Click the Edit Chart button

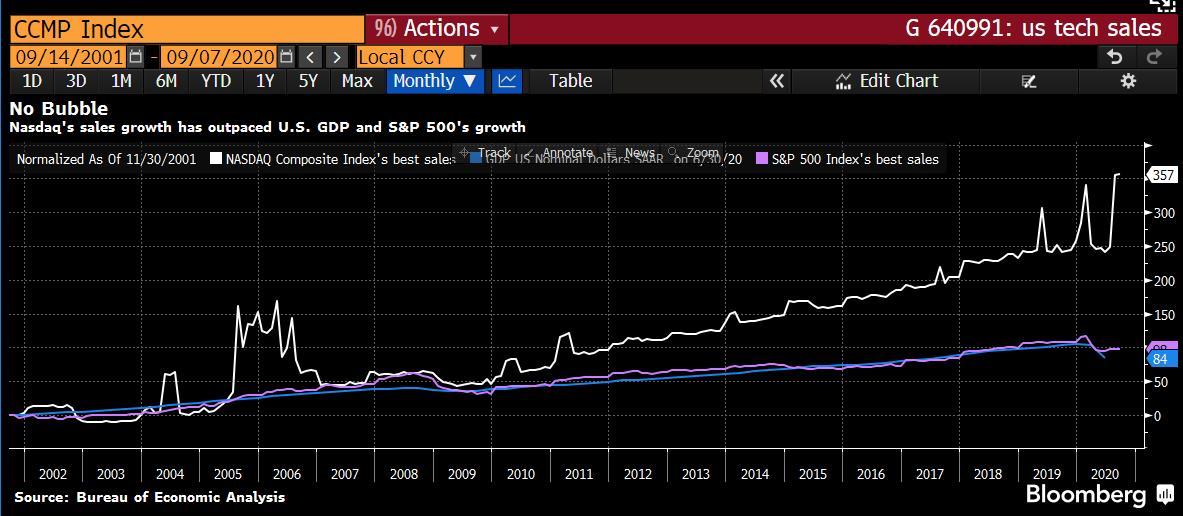click(886, 81)
